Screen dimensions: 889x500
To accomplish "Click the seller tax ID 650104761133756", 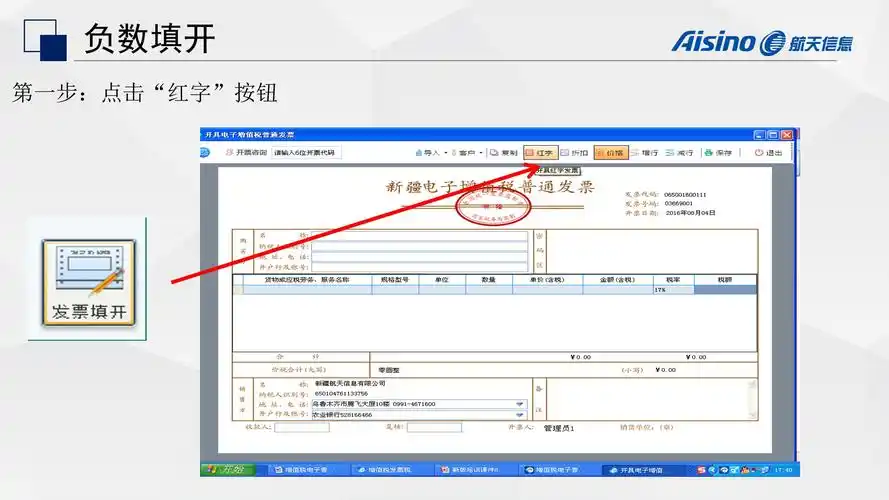I will tap(341, 393).
